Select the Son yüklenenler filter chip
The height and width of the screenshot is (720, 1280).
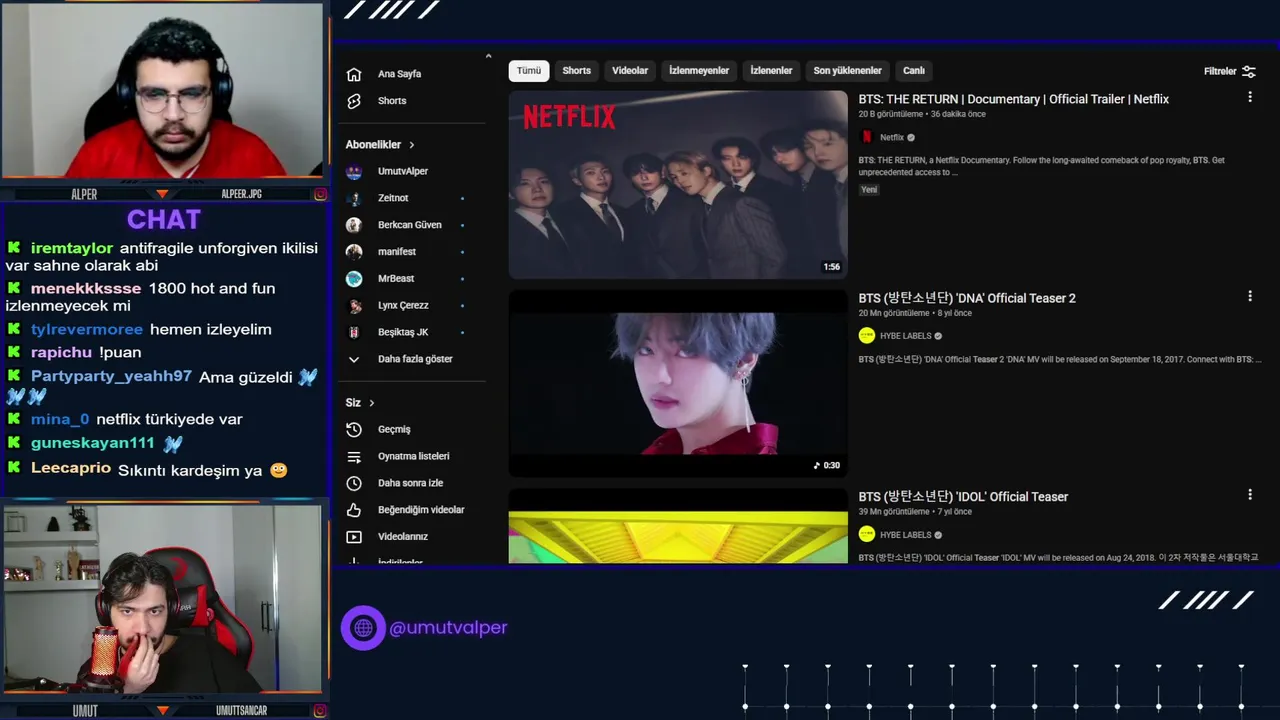tap(848, 71)
